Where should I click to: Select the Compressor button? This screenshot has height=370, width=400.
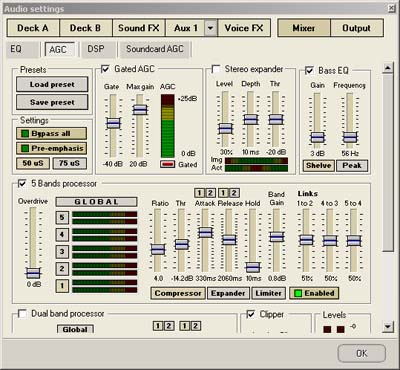[178, 293]
